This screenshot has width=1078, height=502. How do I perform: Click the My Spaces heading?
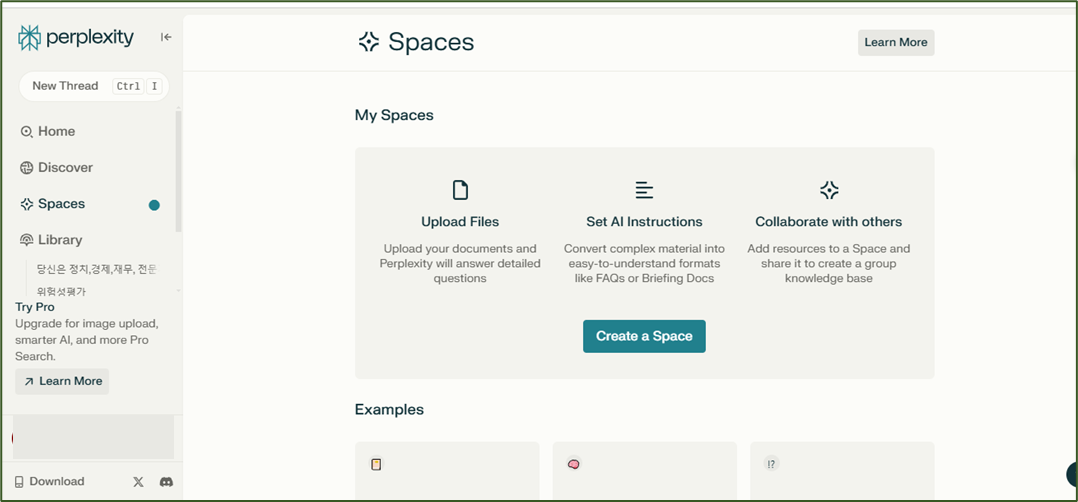pos(394,116)
